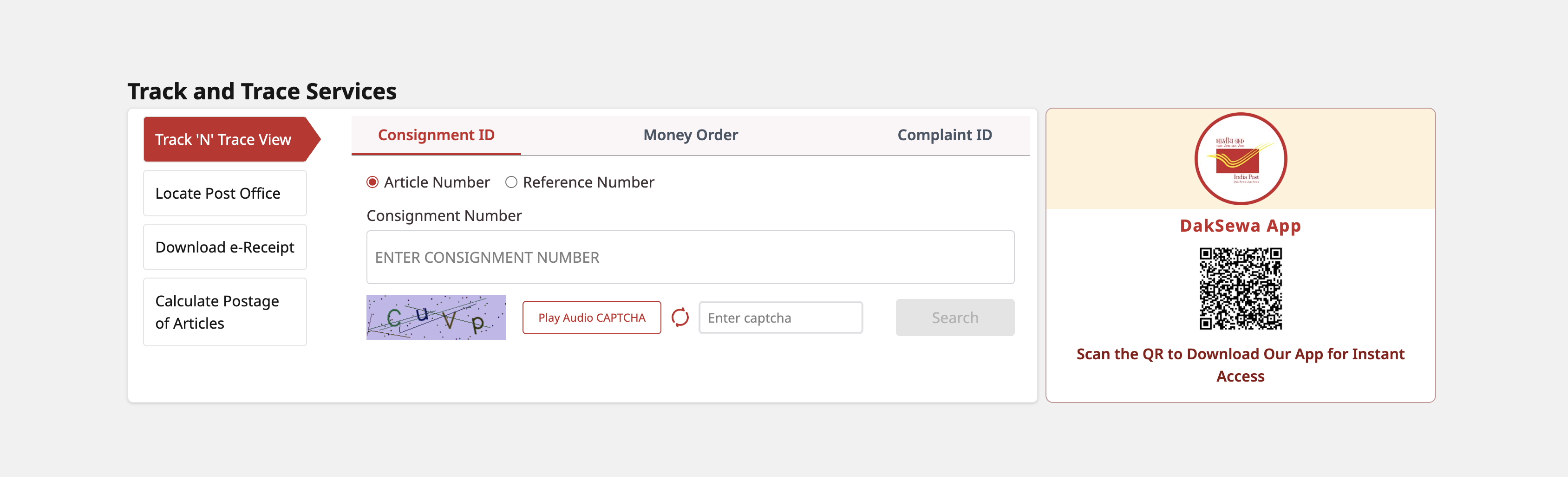Image resolution: width=1568 pixels, height=480 pixels.
Task: Click the refresh captcha icon
Action: coord(680,318)
